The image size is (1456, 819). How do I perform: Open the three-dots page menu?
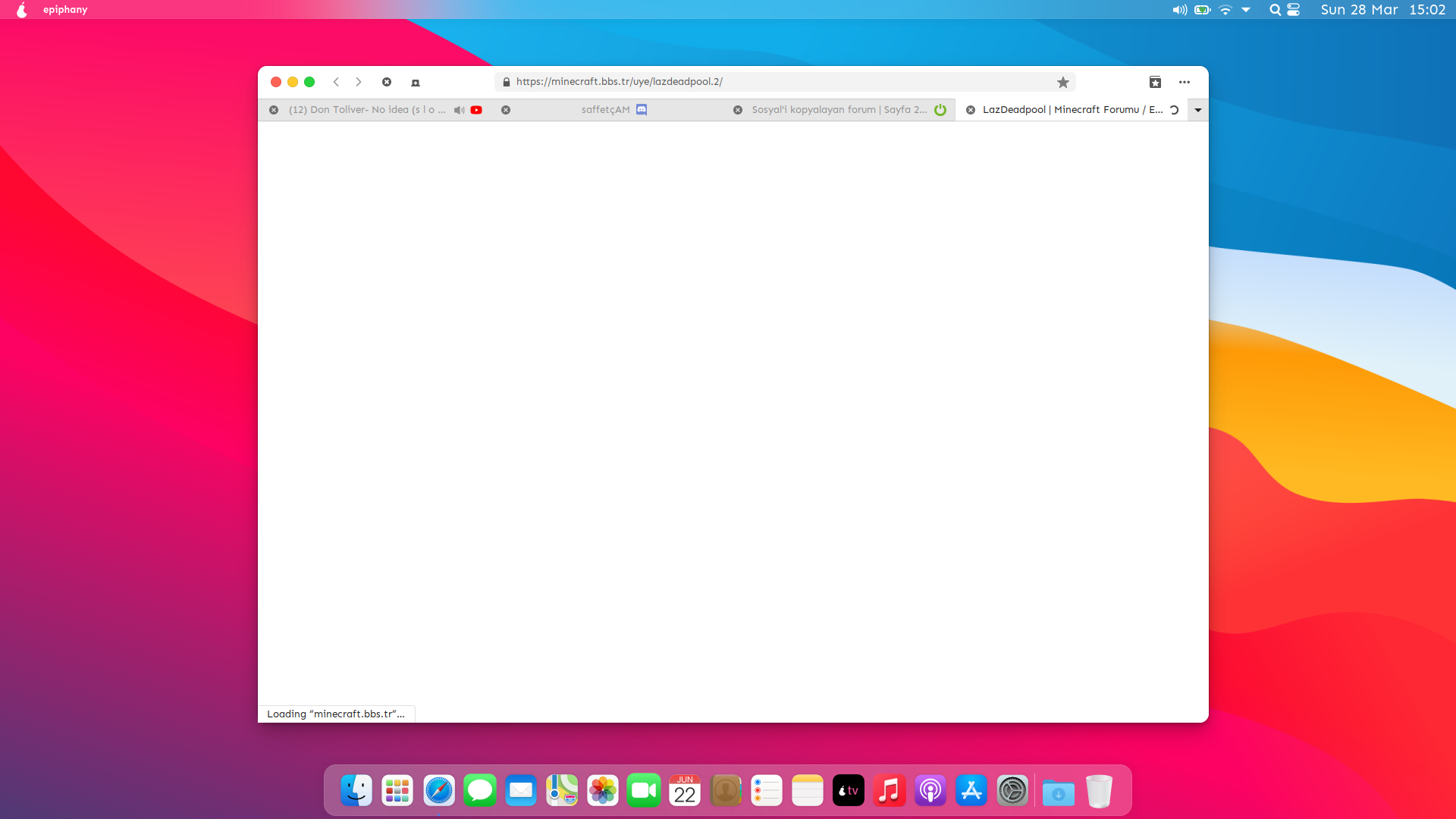(x=1185, y=82)
